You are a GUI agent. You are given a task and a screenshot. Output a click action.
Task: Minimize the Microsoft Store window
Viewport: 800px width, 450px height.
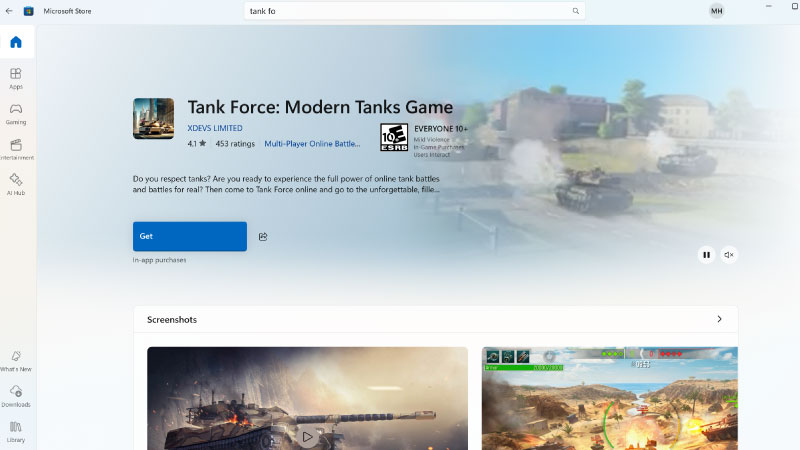coord(768,6)
